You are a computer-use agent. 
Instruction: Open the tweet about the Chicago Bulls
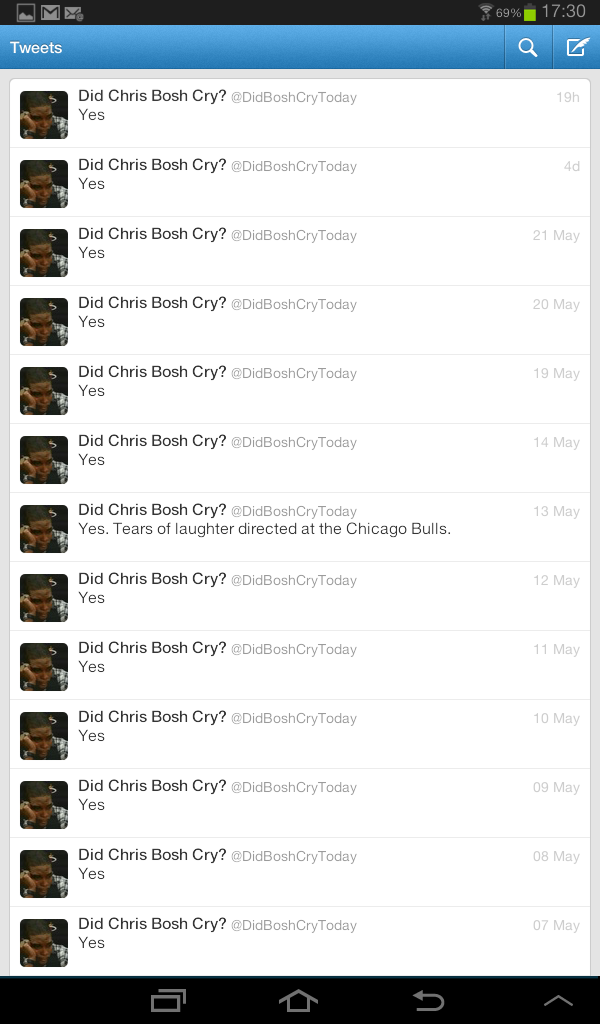300,527
